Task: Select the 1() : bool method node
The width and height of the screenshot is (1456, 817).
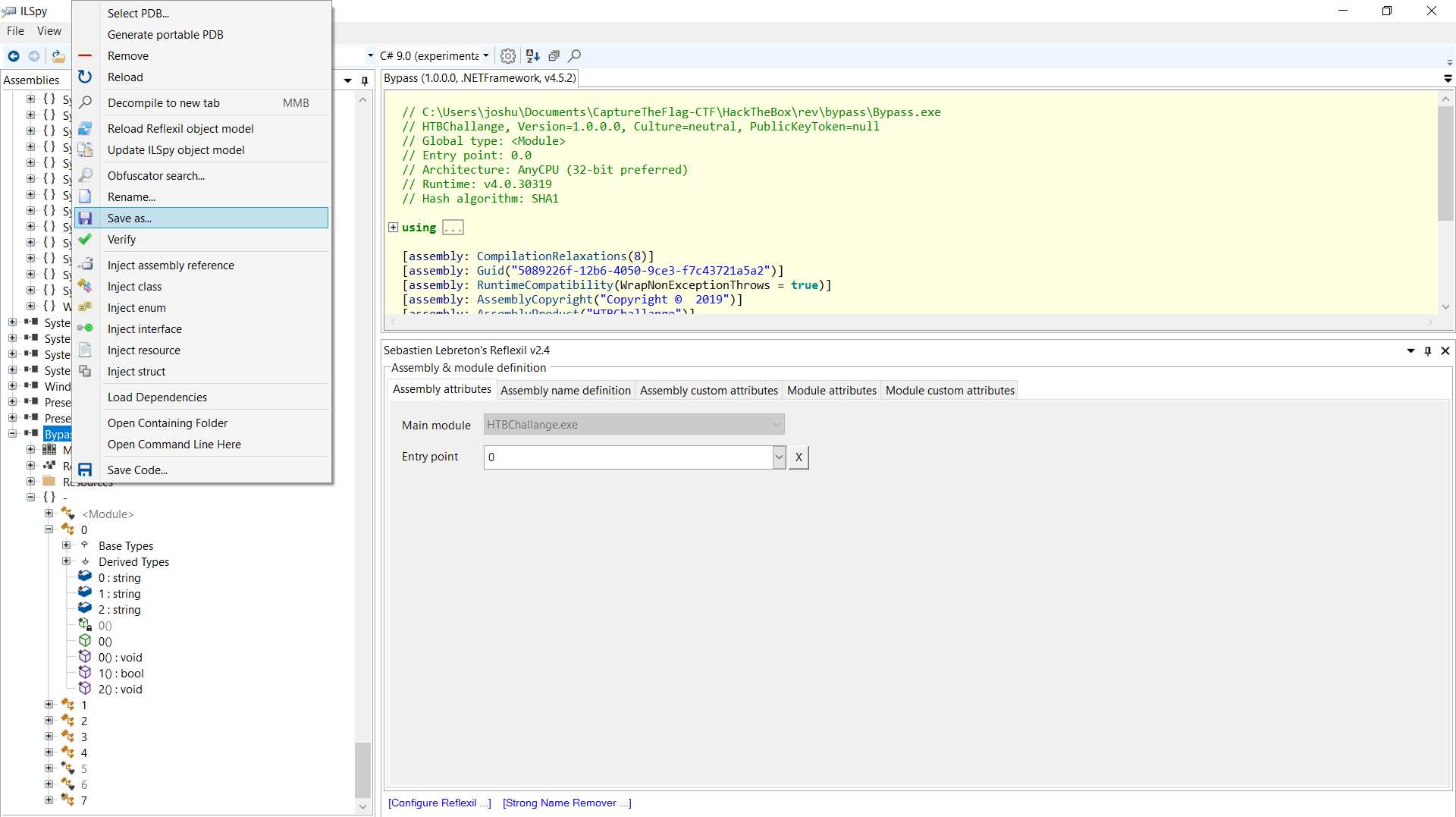Action: pos(122,673)
